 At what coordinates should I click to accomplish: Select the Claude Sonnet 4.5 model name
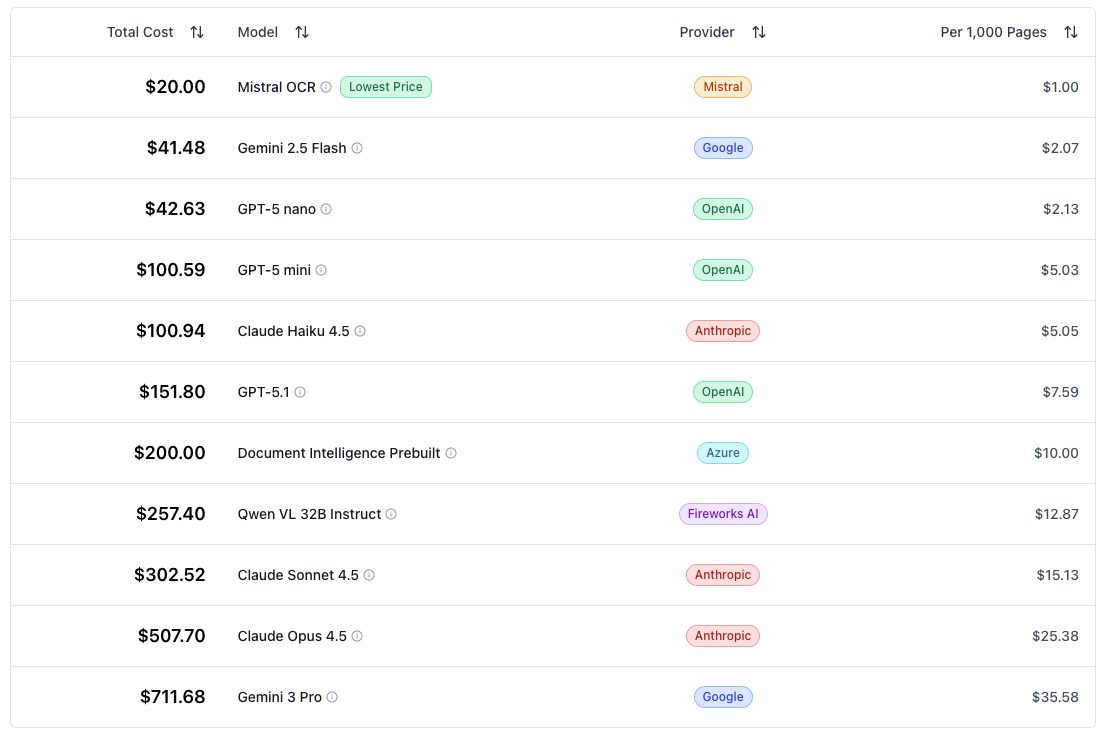pyautogui.click(x=298, y=575)
